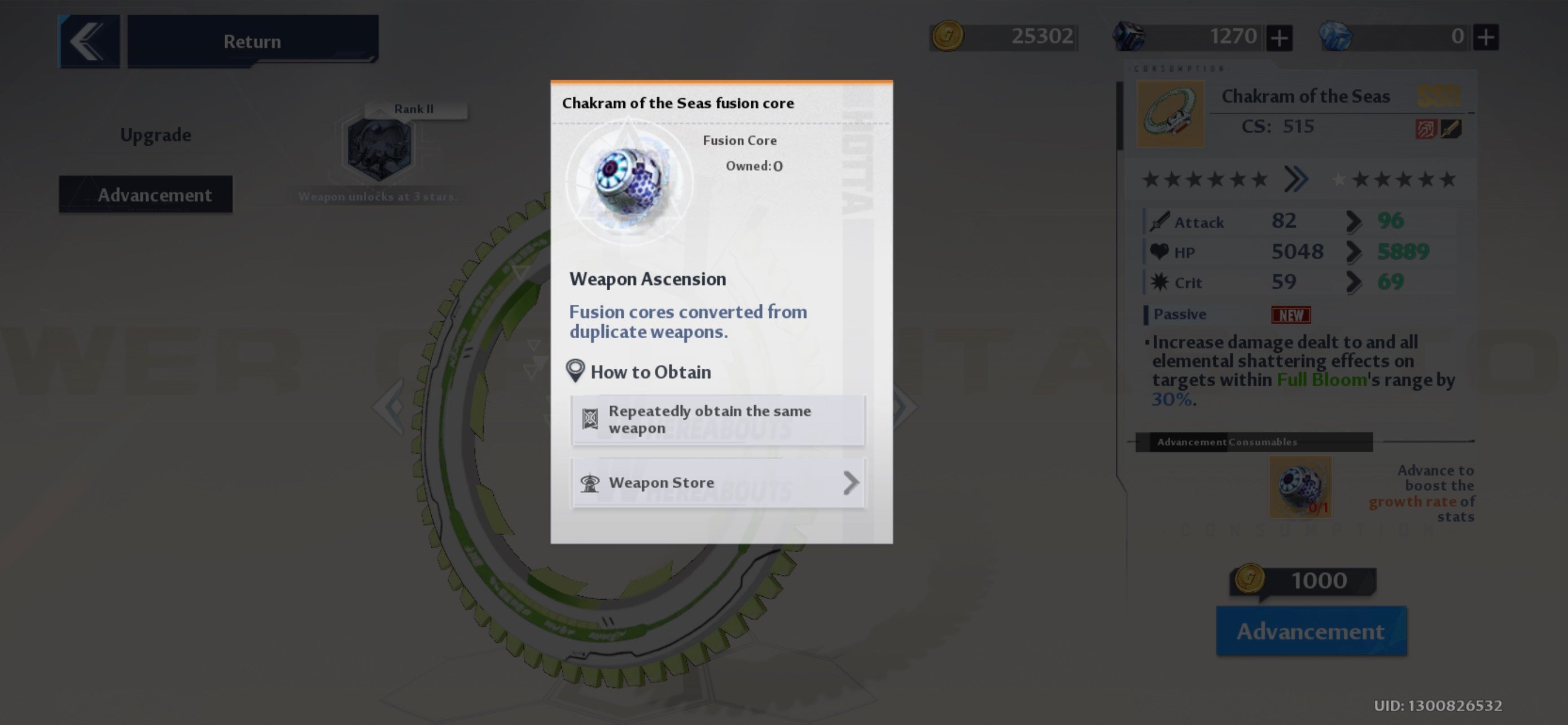Click the fusion core consumable item 0/1
The width and height of the screenshot is (1568, 725).
[1301, 488]
